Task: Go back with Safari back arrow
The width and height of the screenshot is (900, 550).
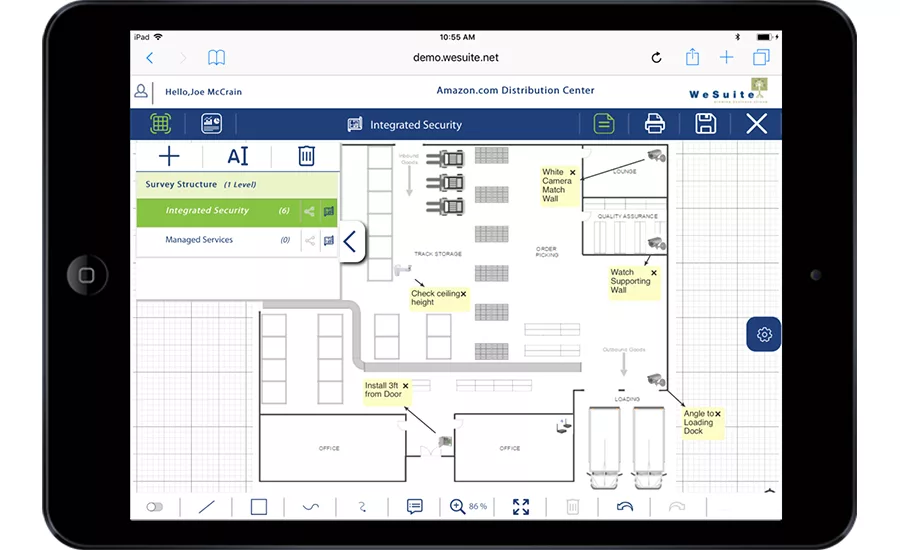Action: click(150, 58)
